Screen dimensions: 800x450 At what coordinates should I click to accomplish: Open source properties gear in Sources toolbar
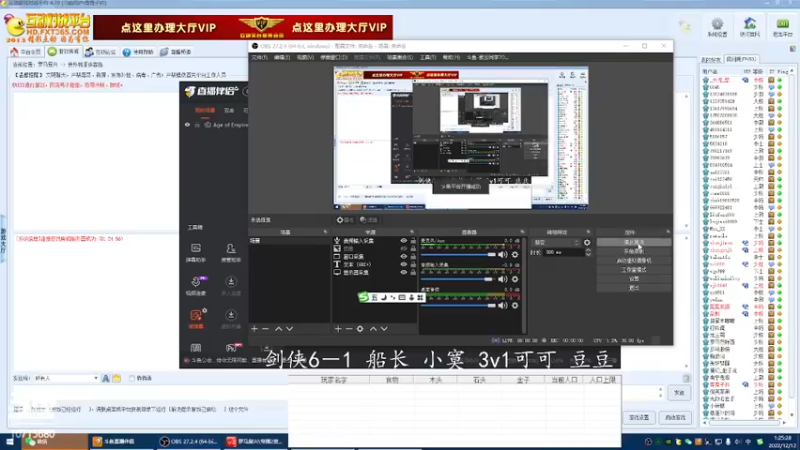[x=360, y=329]
